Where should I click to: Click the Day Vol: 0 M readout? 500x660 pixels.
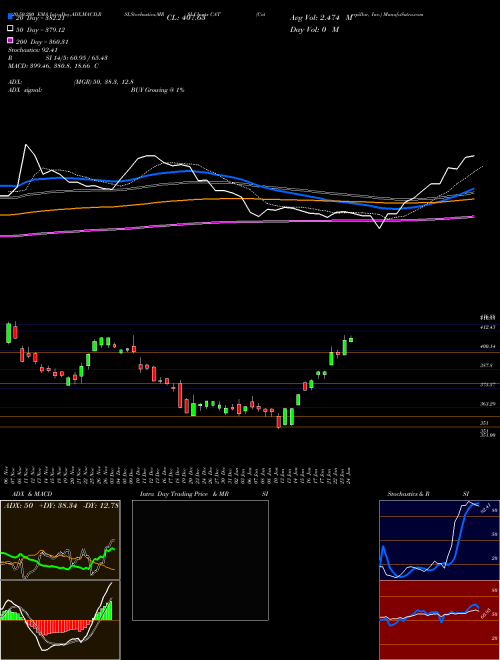click(x=314, y=29)
